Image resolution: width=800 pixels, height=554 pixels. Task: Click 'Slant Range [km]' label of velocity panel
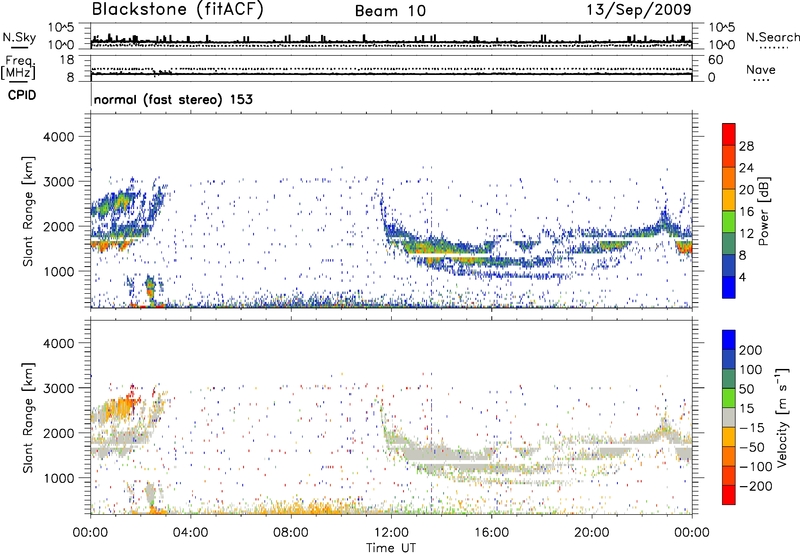[x=28, y=417]
